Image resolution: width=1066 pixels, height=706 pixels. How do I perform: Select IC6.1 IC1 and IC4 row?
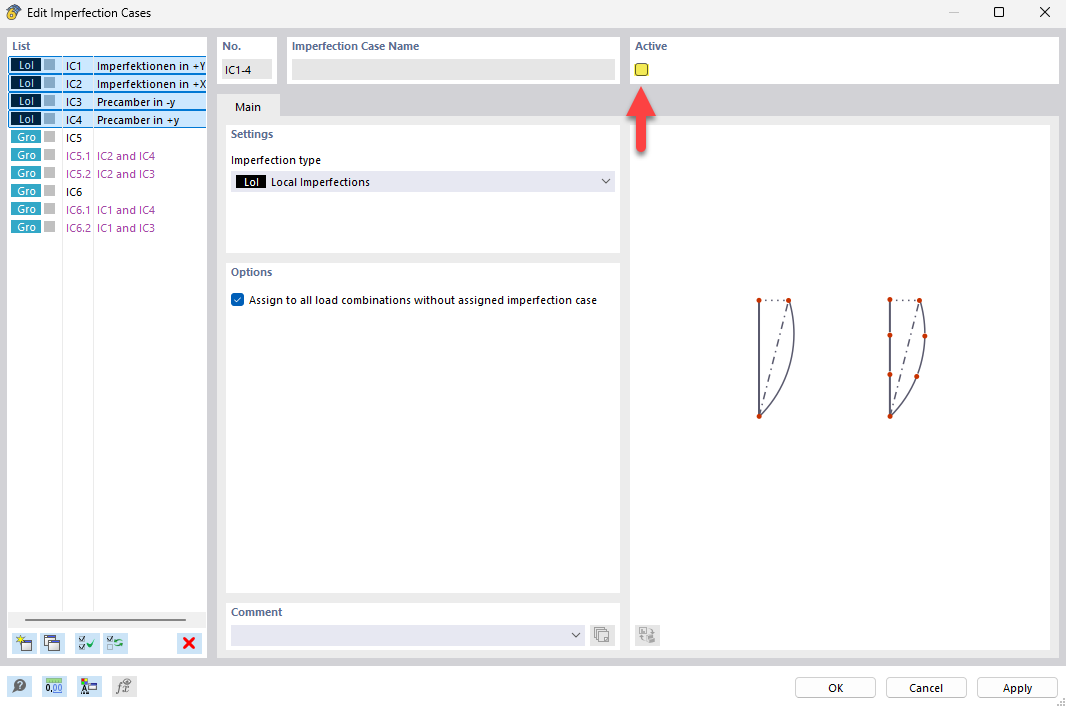pos(107,209)
